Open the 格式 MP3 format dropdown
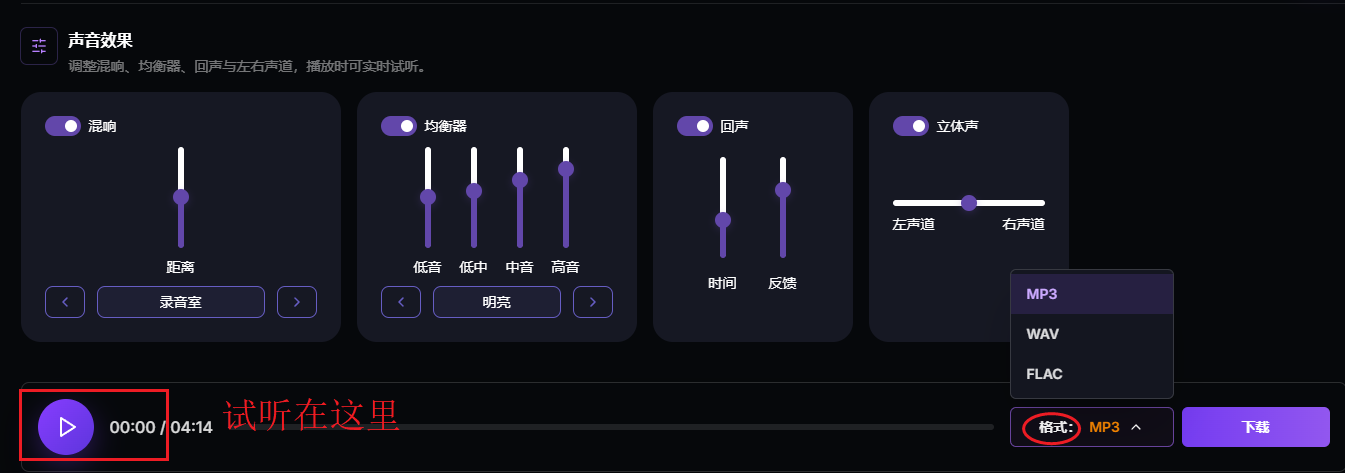This screenshot has height=473, width=1345. click(1092, 427)
